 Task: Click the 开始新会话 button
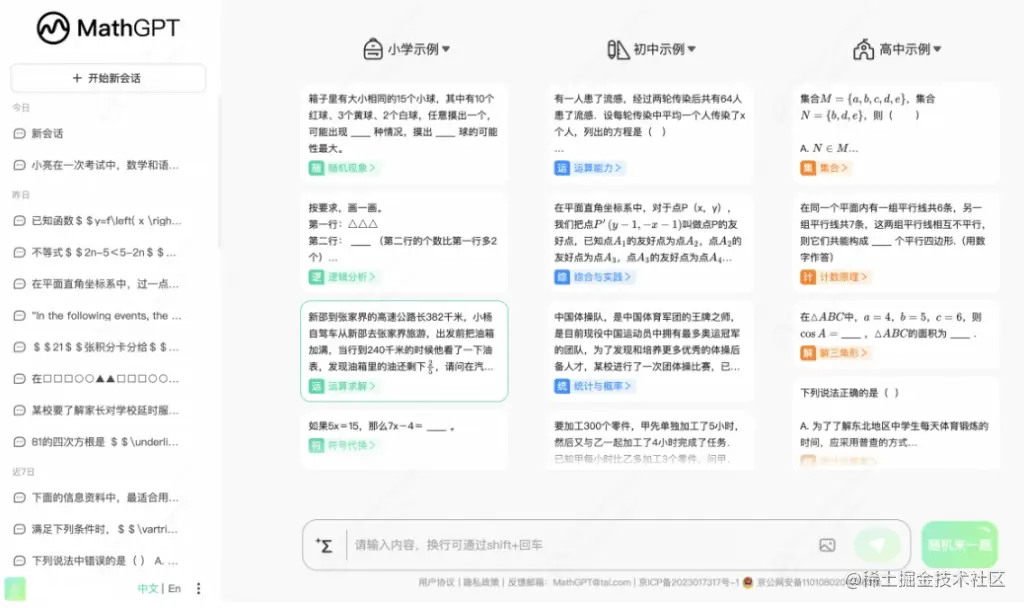[107, 78]
